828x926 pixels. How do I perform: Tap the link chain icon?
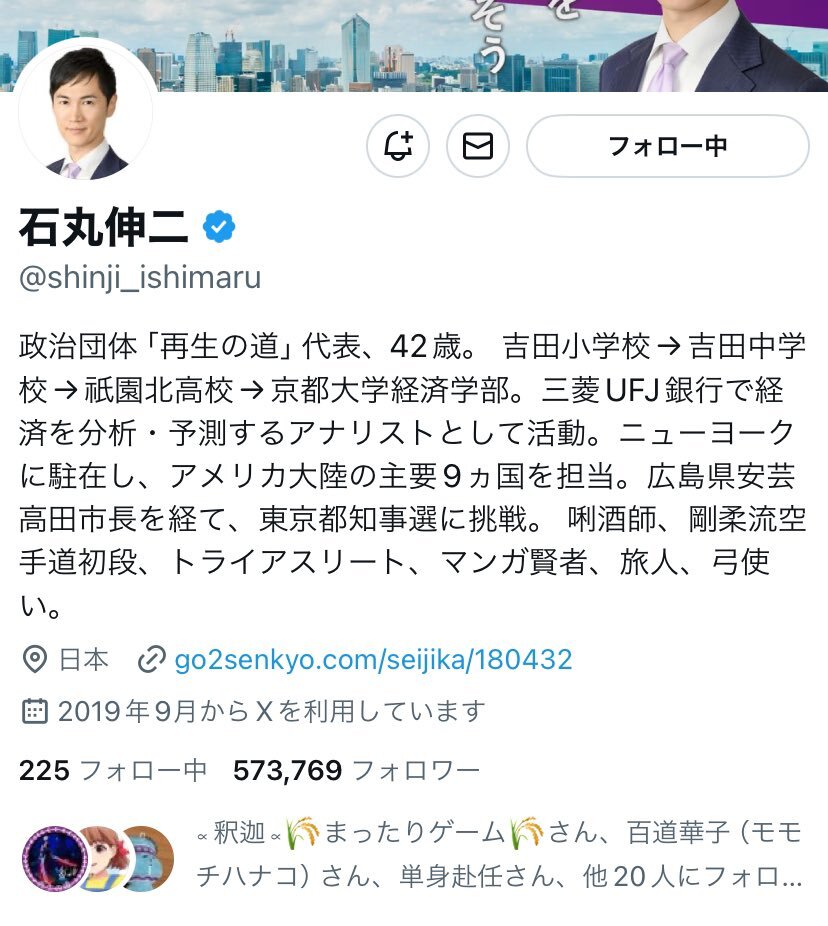pyautogui.click(x=152, y=660)
